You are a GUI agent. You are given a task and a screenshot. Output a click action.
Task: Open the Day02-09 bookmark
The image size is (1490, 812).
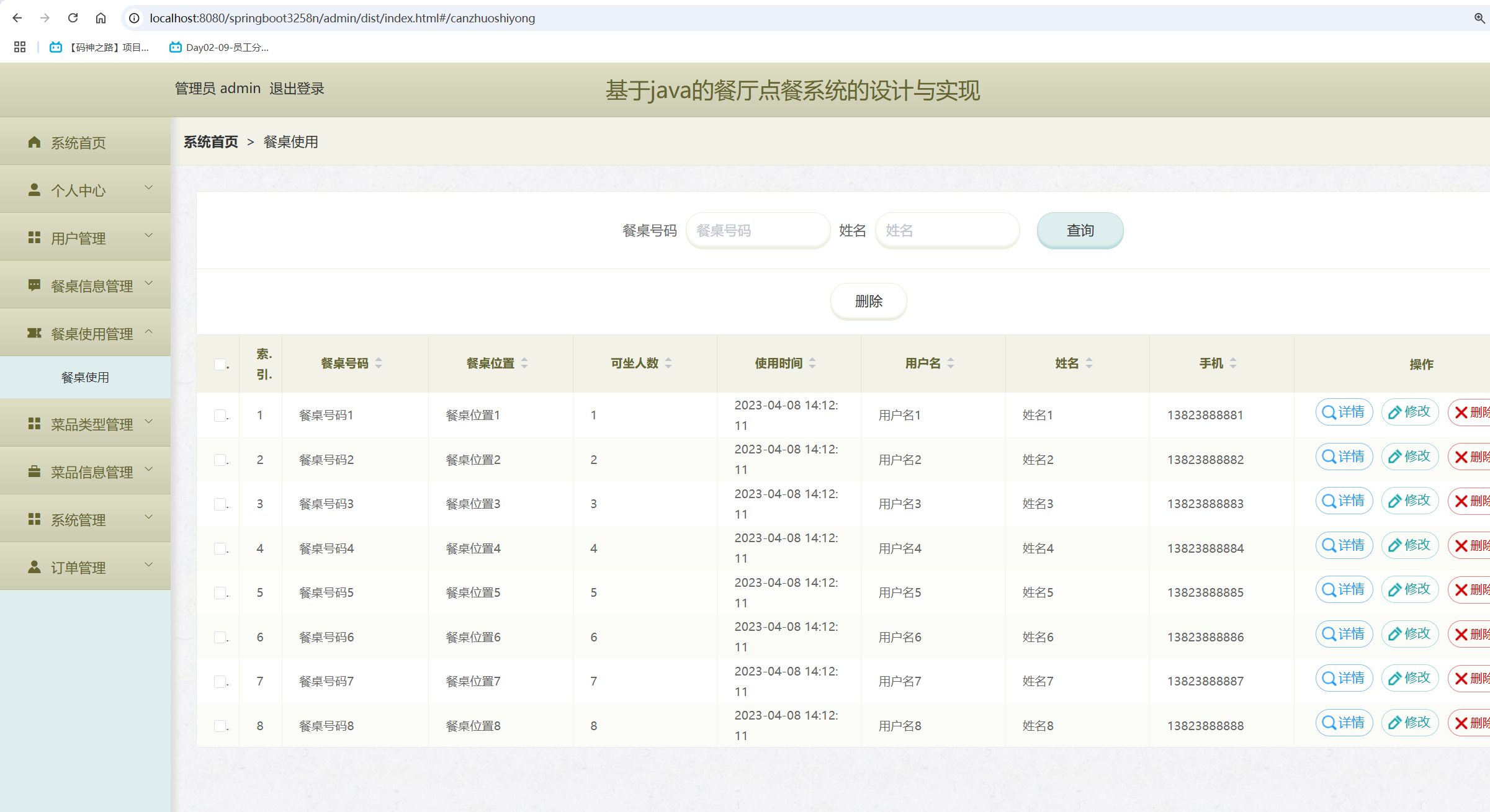point(219,47)
